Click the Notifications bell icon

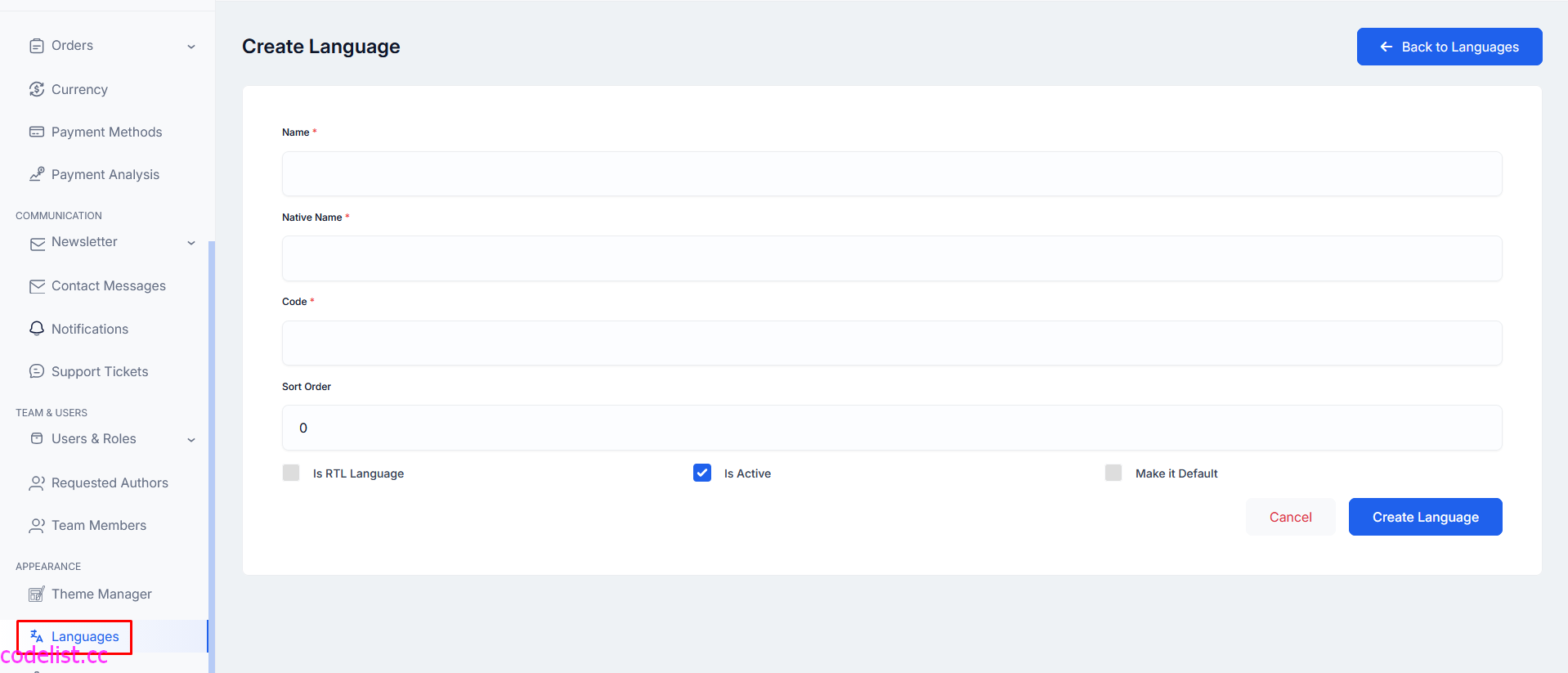(37, 329)
